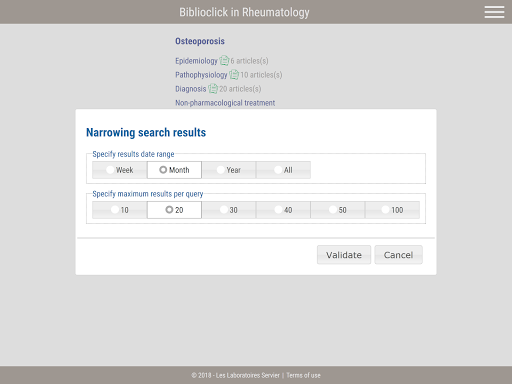Set maximum results to 100

tap(392, 210)
